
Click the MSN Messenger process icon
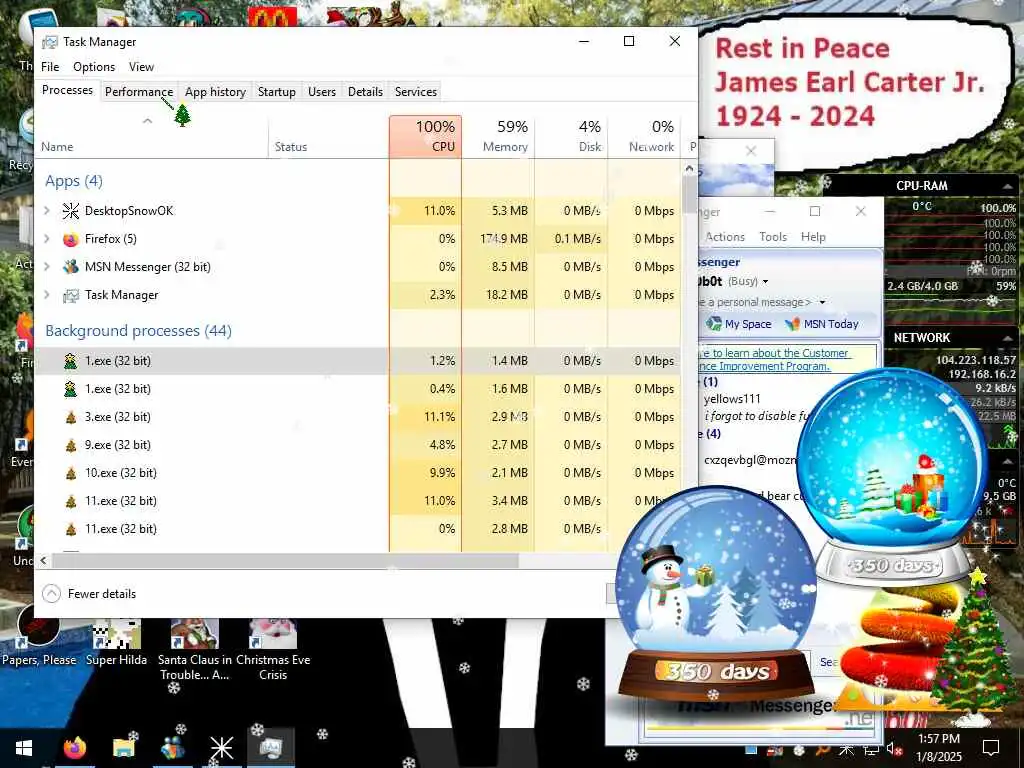pos(71,267)
